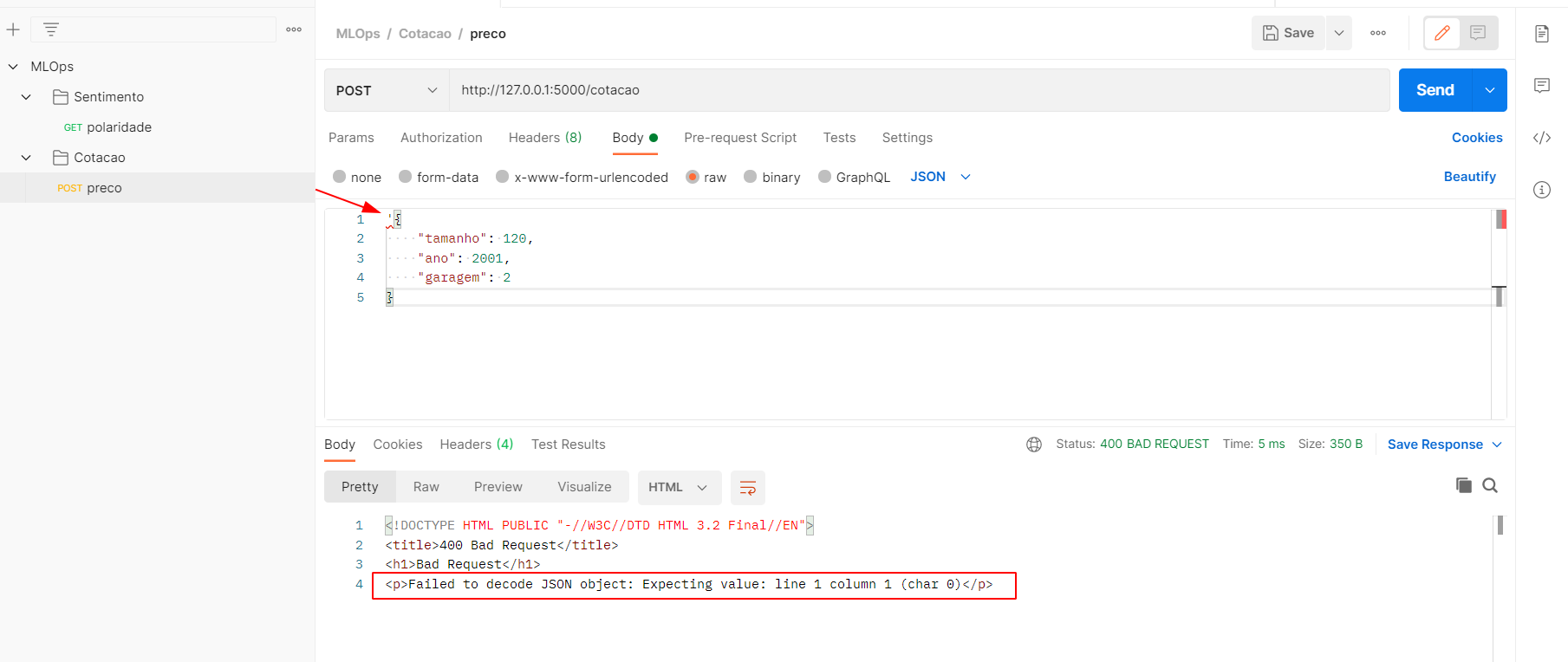Image resolution: width=1568 pixels, height=662 pixels.
Task: Open the response Cookies tab
Action: [398, 445]
